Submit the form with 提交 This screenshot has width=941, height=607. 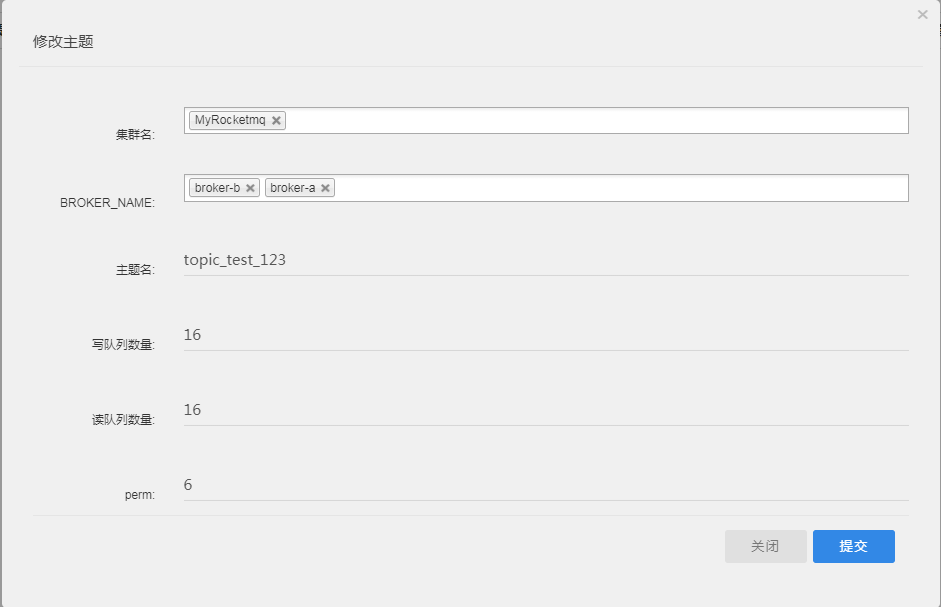(x=853, y=546)
